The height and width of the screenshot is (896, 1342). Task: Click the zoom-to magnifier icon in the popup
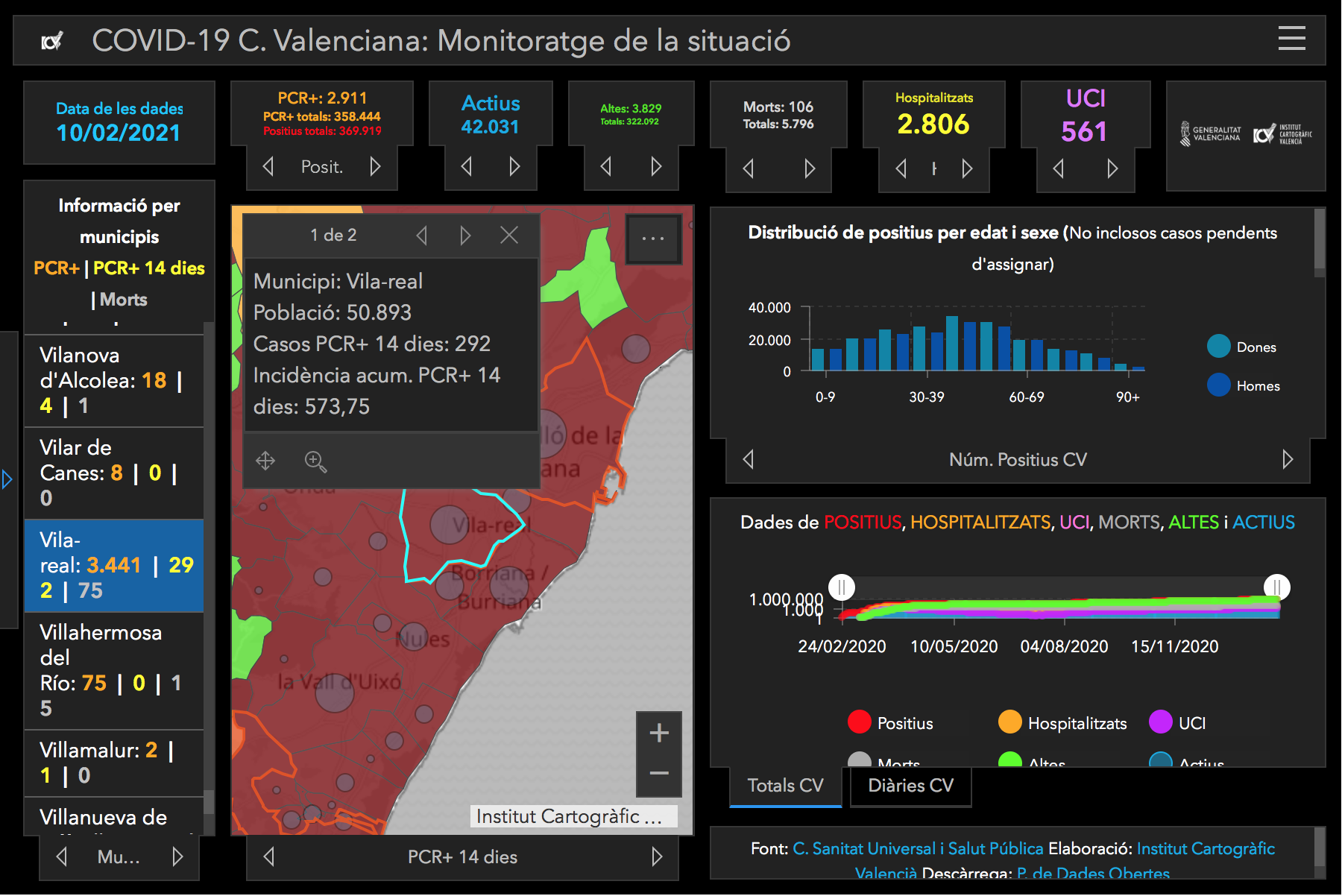[x=315, y=461]
